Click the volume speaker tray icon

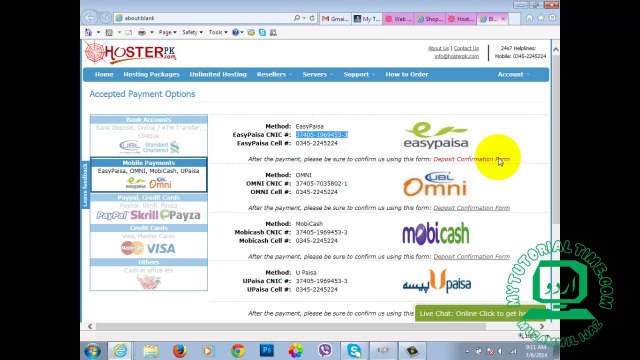click(x=500, y=351)
